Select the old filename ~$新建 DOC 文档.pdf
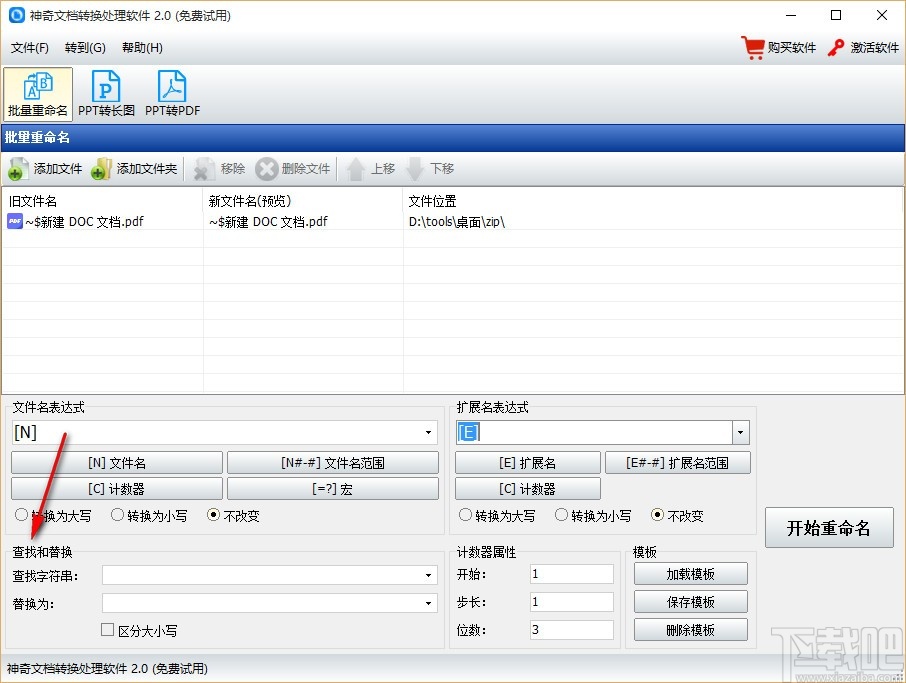Viewport: 906px width, 683px height. pos(84,221)
